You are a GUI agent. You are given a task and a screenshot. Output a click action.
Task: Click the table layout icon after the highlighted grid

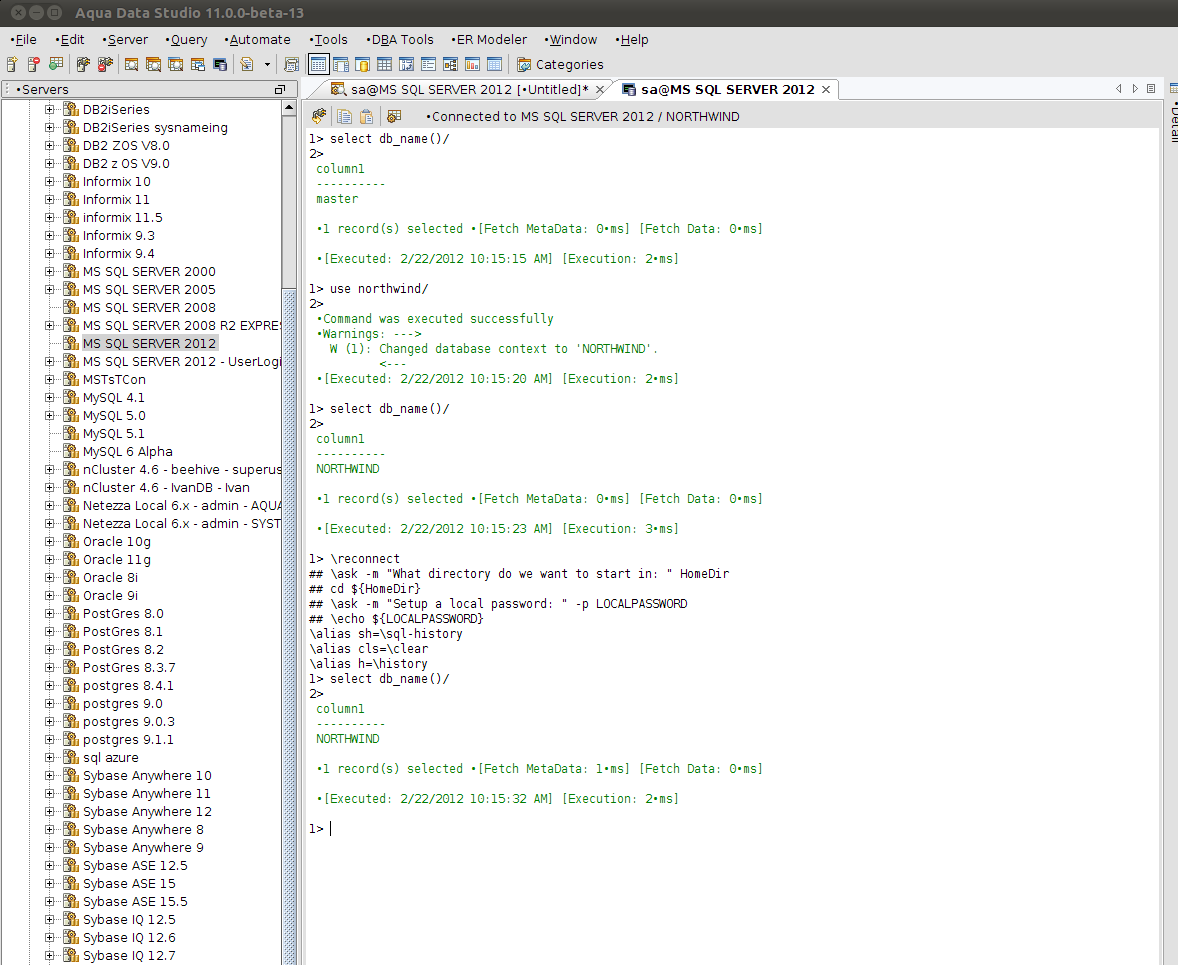340,65
